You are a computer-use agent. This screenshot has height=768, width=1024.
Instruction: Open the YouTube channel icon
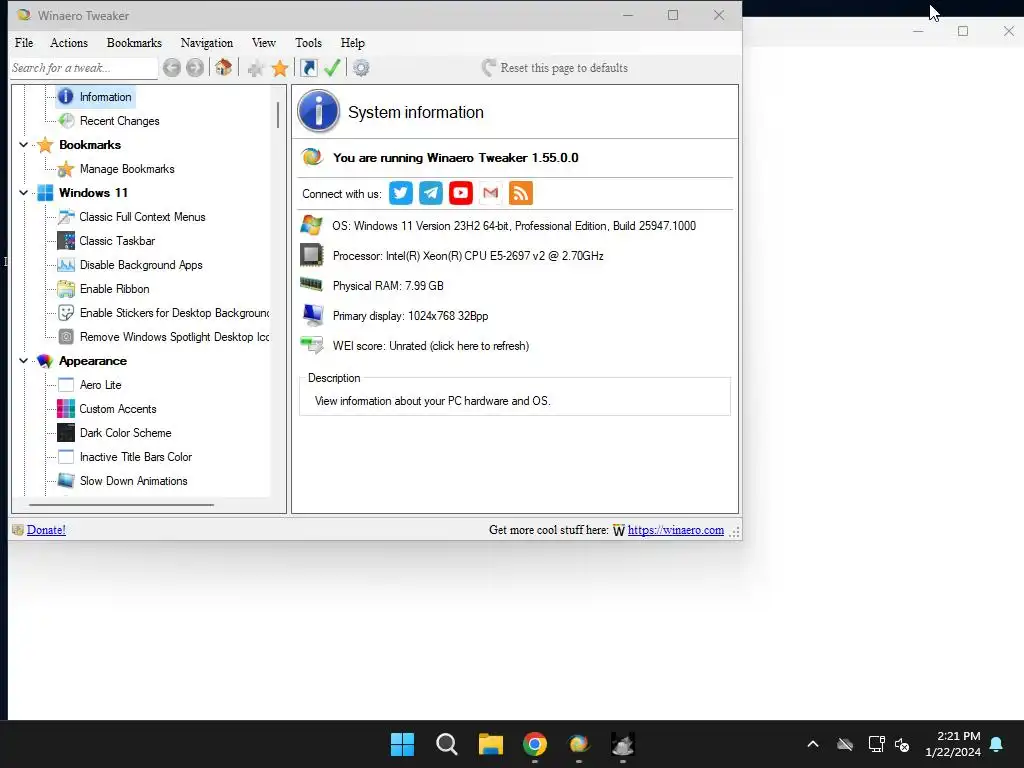[460, 193]
